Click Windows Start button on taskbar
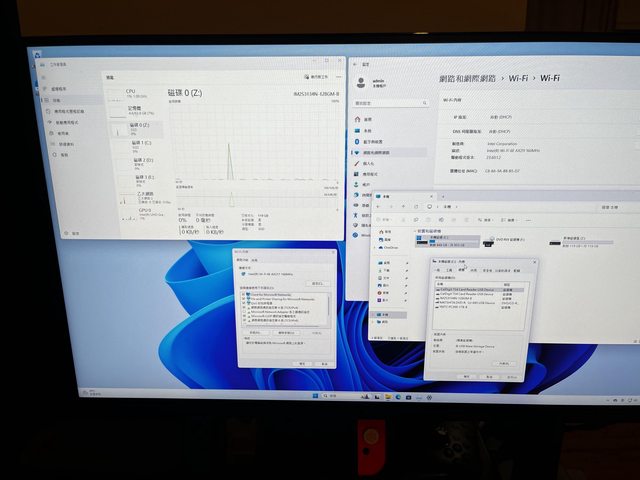 click(313, 398)
